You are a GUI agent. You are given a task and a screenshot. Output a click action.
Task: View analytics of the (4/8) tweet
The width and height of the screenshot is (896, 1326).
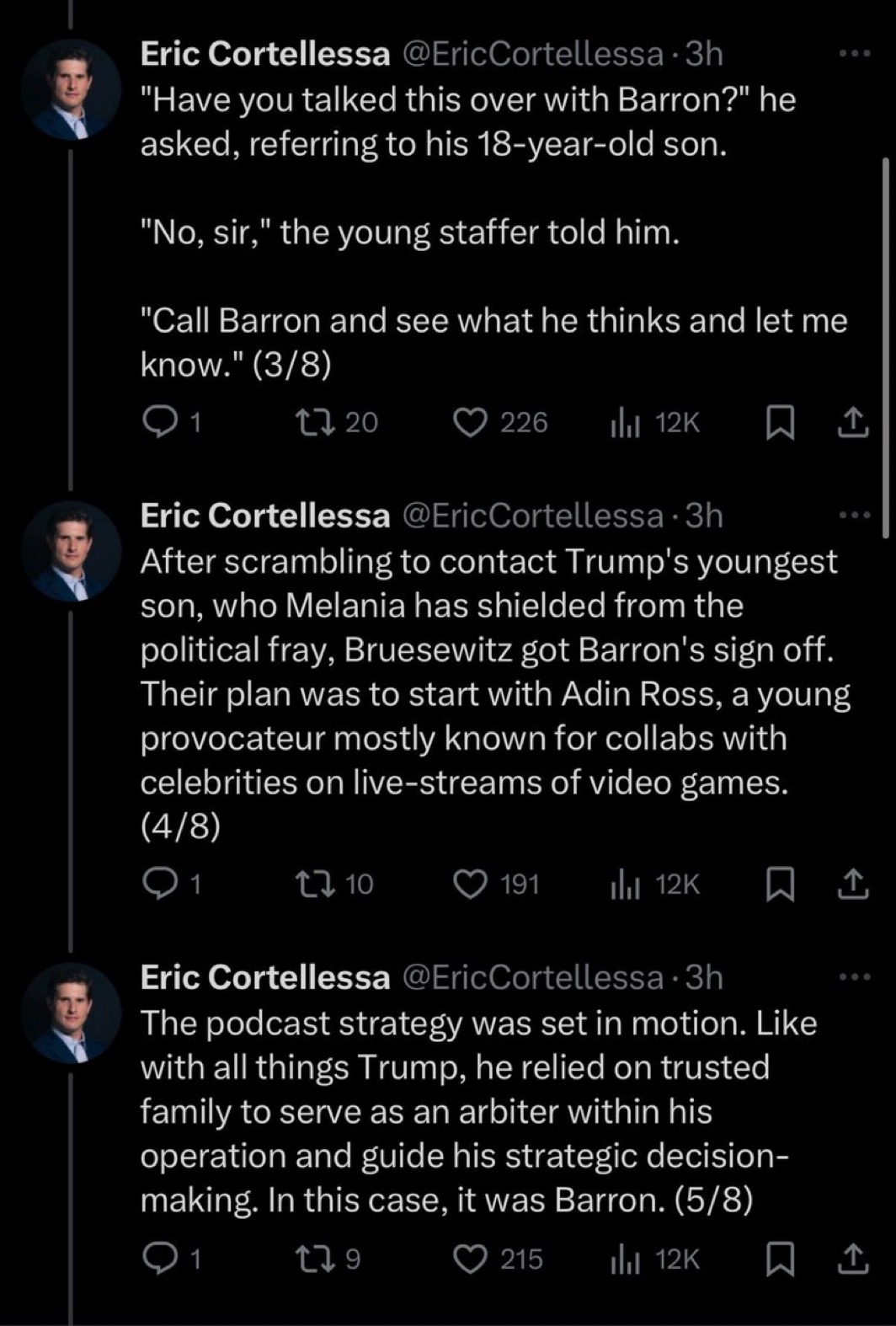625,883
